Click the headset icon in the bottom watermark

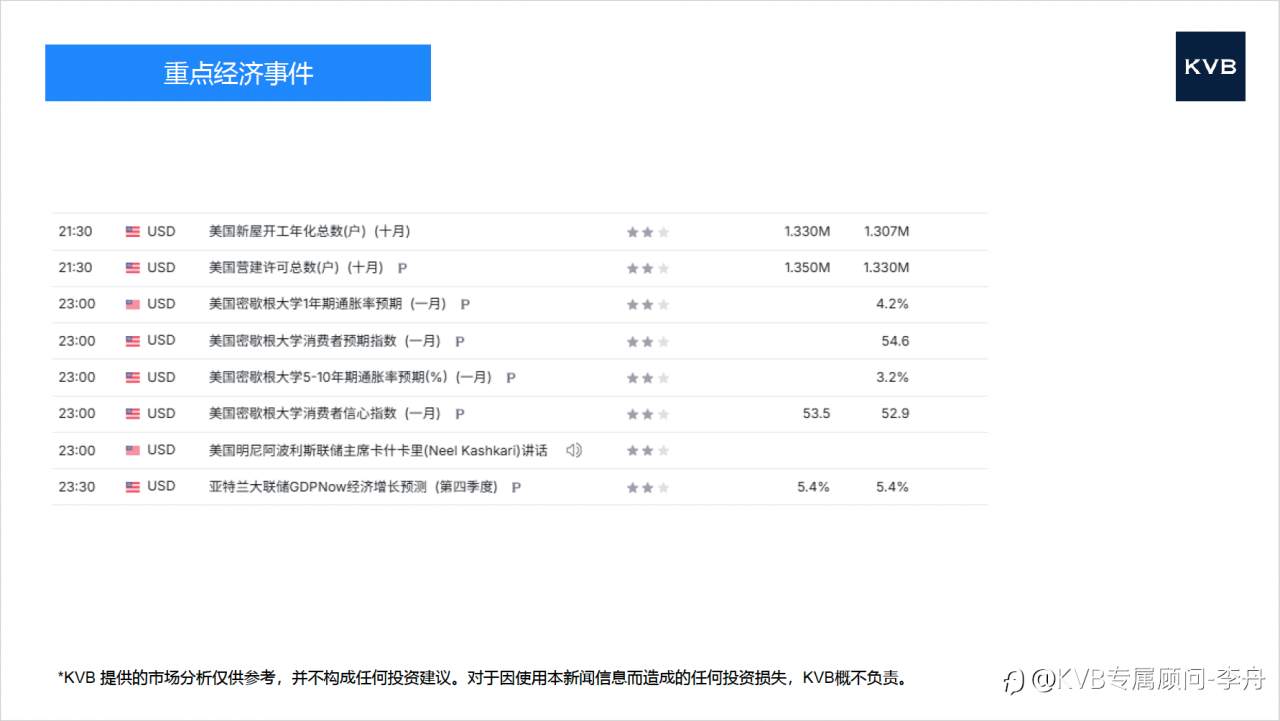1012,678
